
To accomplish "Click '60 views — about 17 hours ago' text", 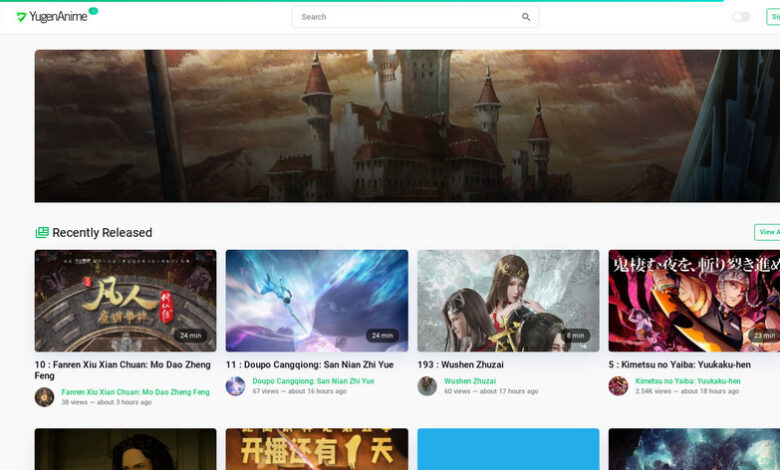I will pyautogui.click(x=491, y=391).
